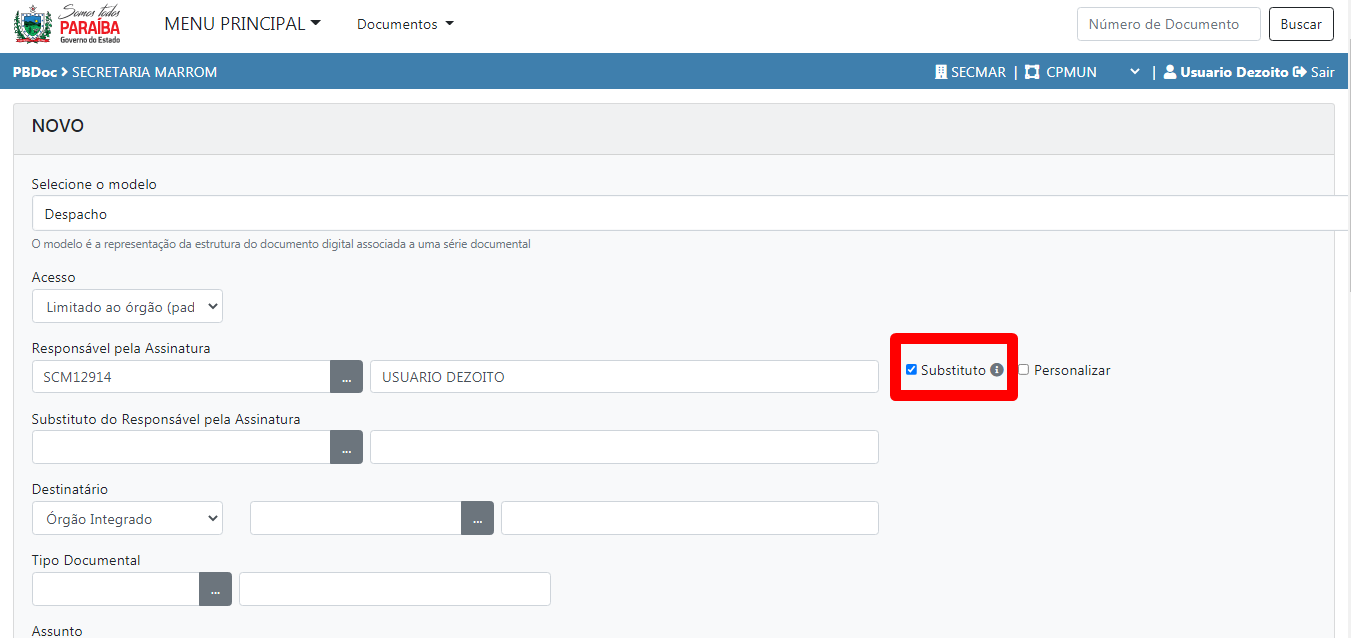This screenshot has height=638, width=1351.
Task: Open lookup button for Destinatário
Action: coord(477,519)
